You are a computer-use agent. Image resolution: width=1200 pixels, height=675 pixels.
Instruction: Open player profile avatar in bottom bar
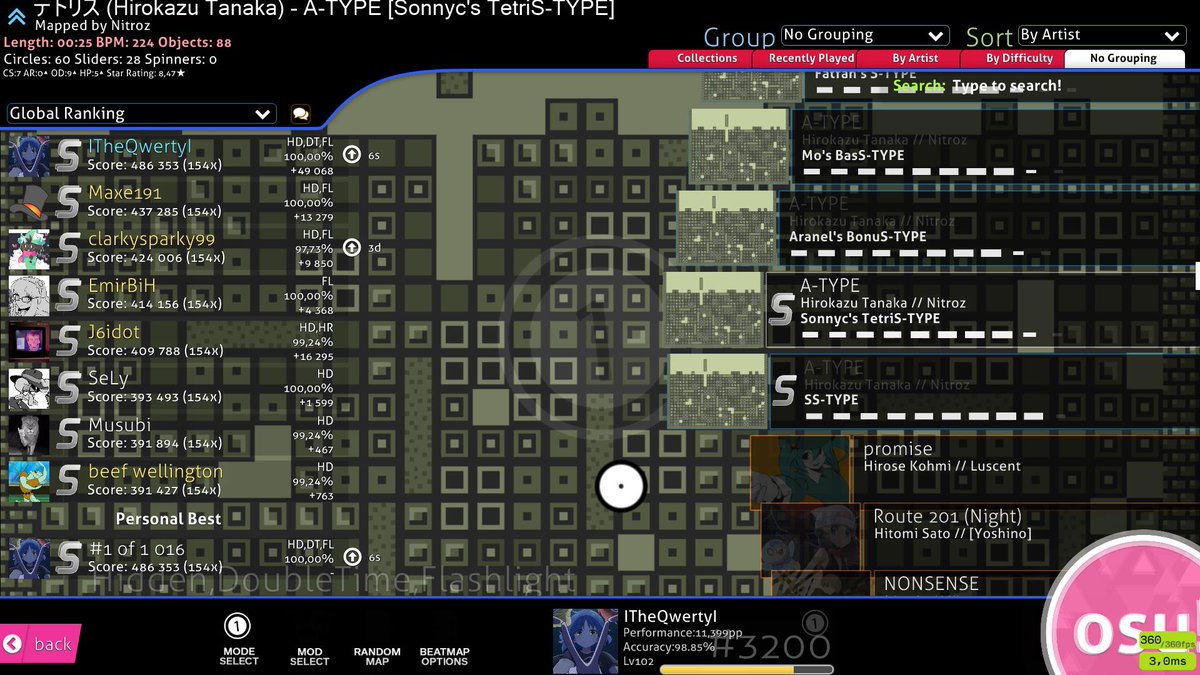(x=585, y=640)
